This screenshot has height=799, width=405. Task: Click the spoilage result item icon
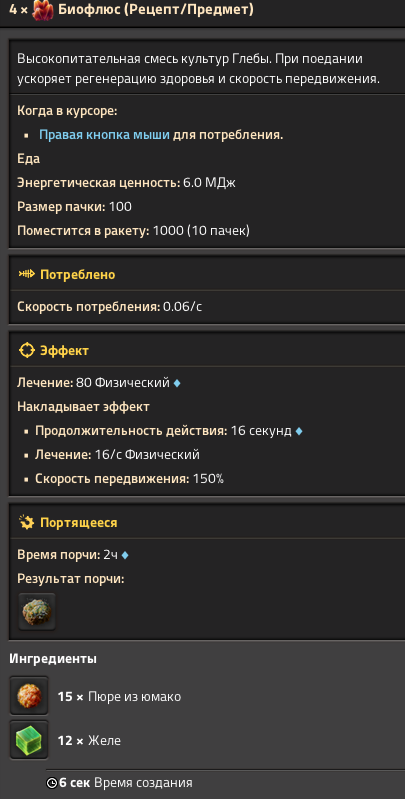(x=37, y=611)
